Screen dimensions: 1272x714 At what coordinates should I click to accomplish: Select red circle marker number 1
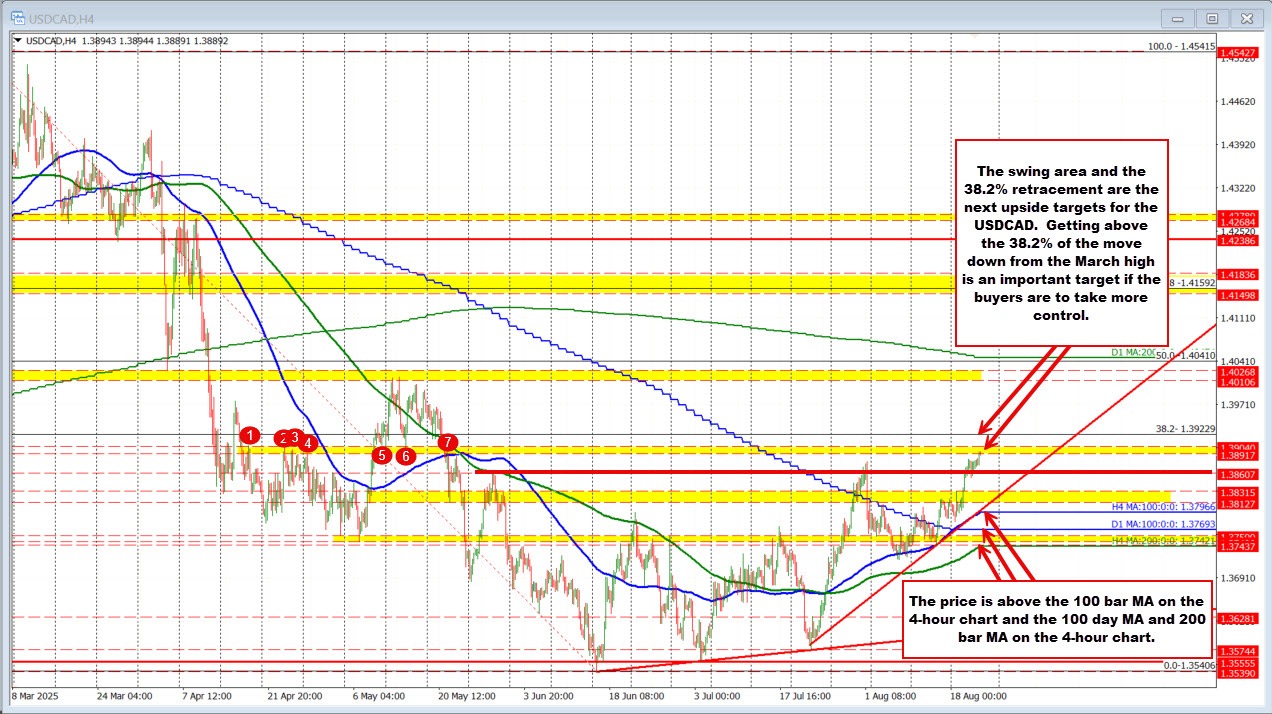251,435
